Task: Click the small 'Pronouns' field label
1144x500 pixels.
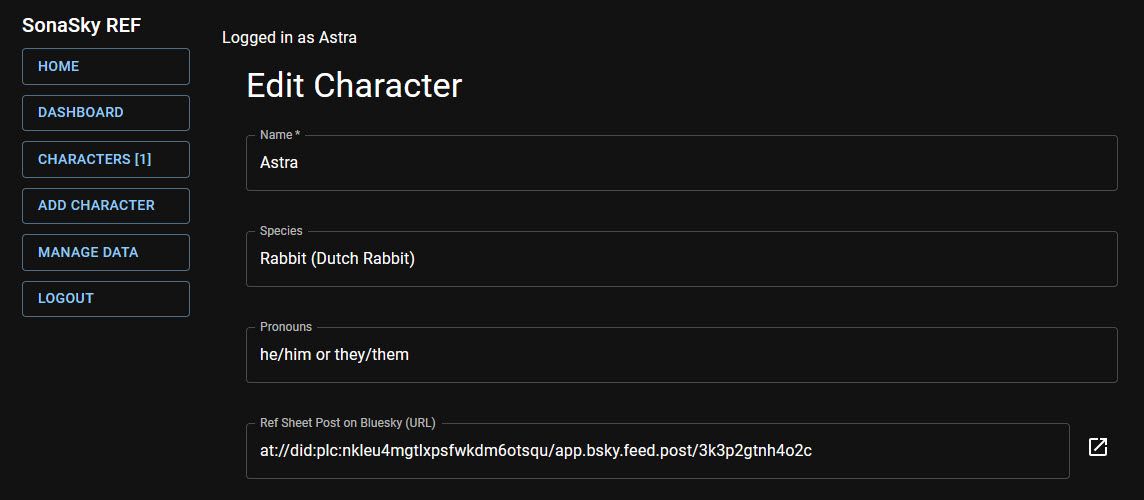Action: pyautogui.click(x=286, y=327)
